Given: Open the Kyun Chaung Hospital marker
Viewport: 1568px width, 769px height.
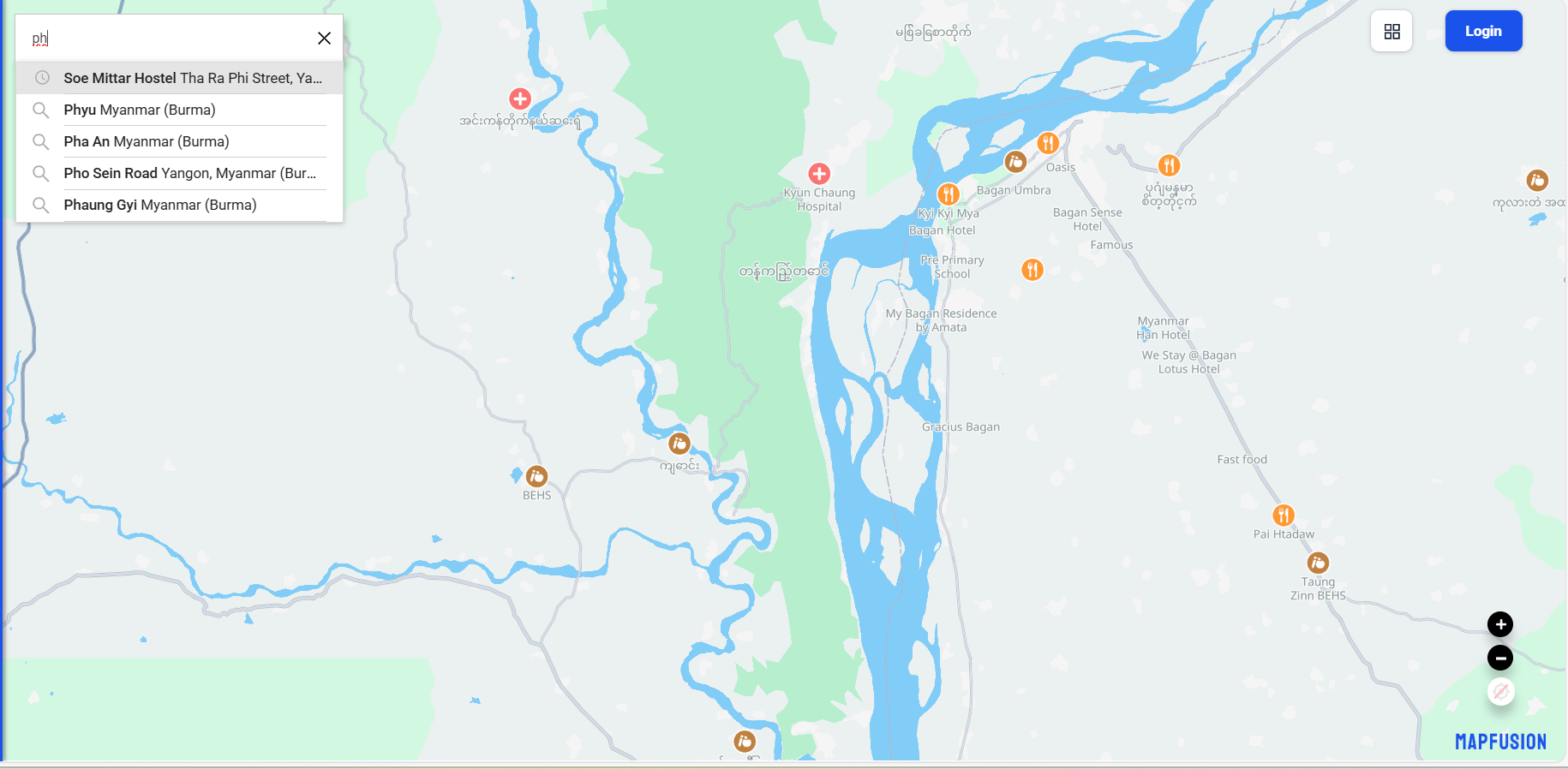Looking at the screenshot, I should pyautogui.click(x=819, y=174).
